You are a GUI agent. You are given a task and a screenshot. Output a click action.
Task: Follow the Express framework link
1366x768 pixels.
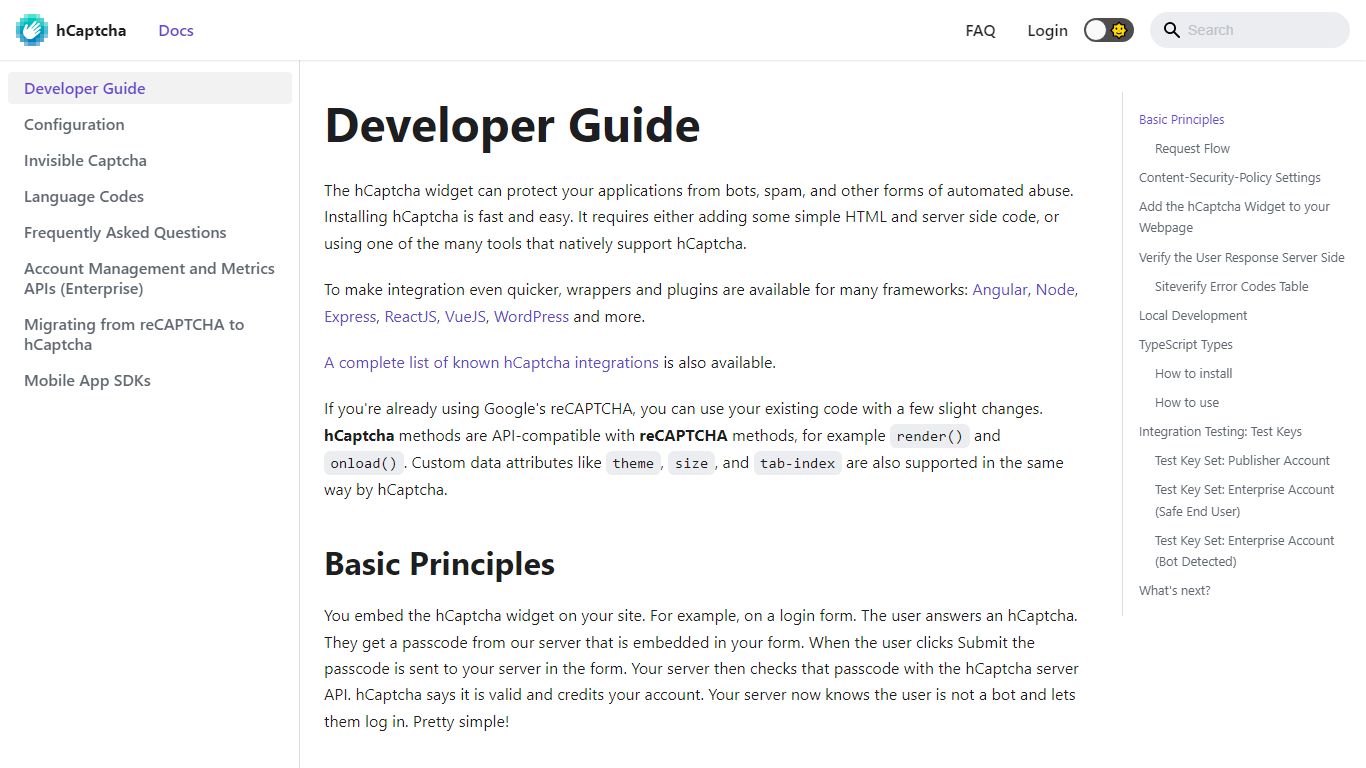pyautogui.click(x=349, y=316)
